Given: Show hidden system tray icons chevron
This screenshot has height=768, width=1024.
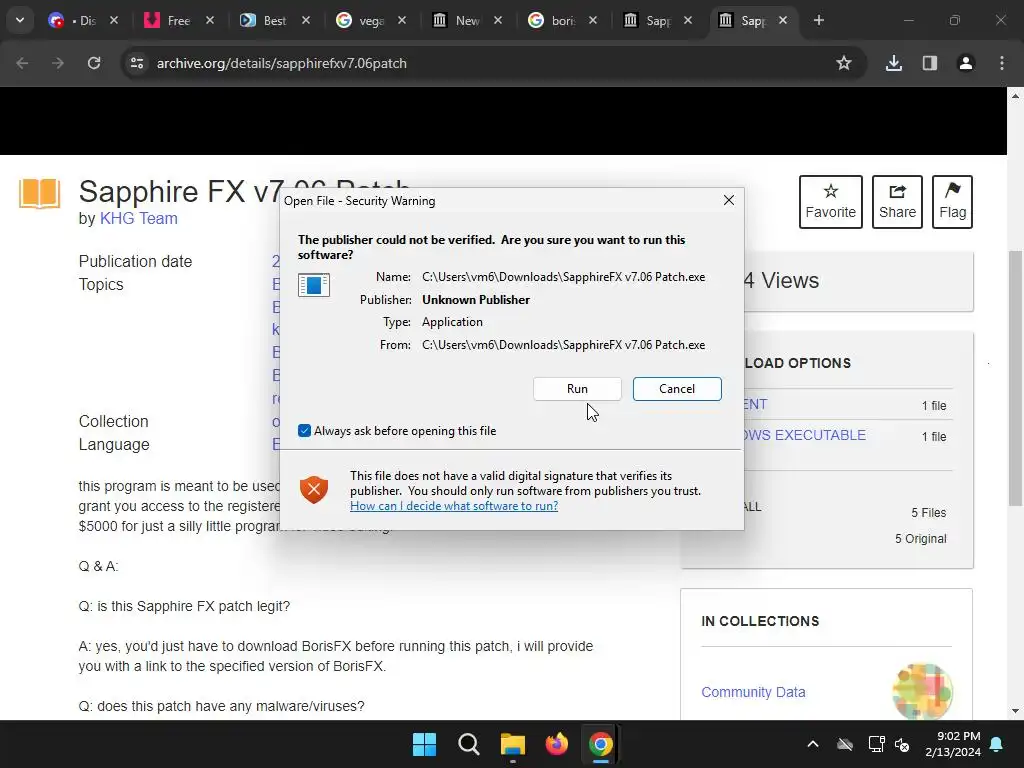Looking at the screenshot, I should click(813, 744).
